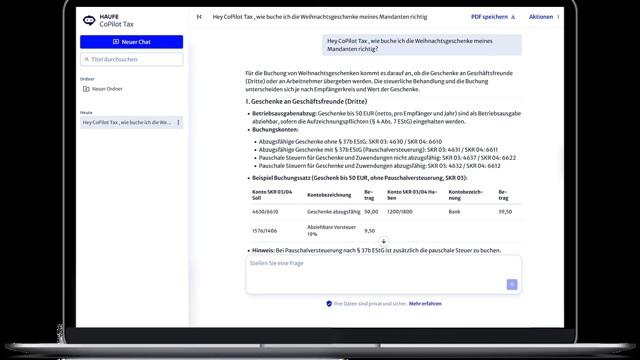Click the user question bubble

pyautogui.click(x=422, y=45)
